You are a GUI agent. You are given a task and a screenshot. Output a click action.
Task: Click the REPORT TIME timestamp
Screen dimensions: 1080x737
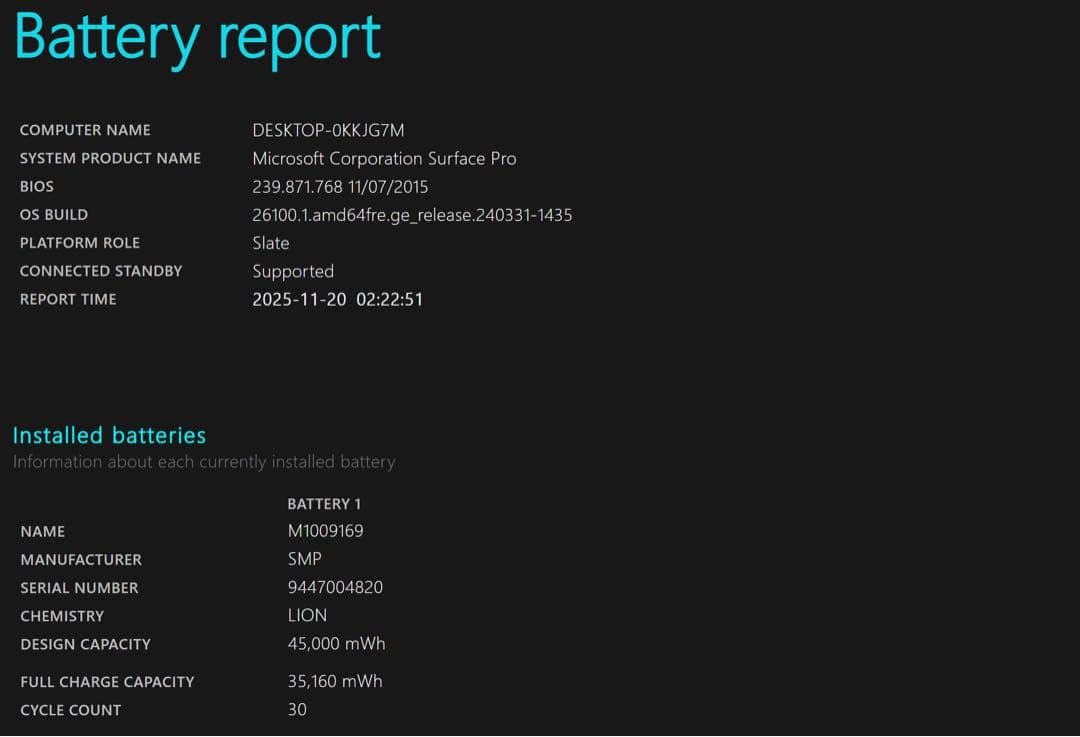coord(338,299)
